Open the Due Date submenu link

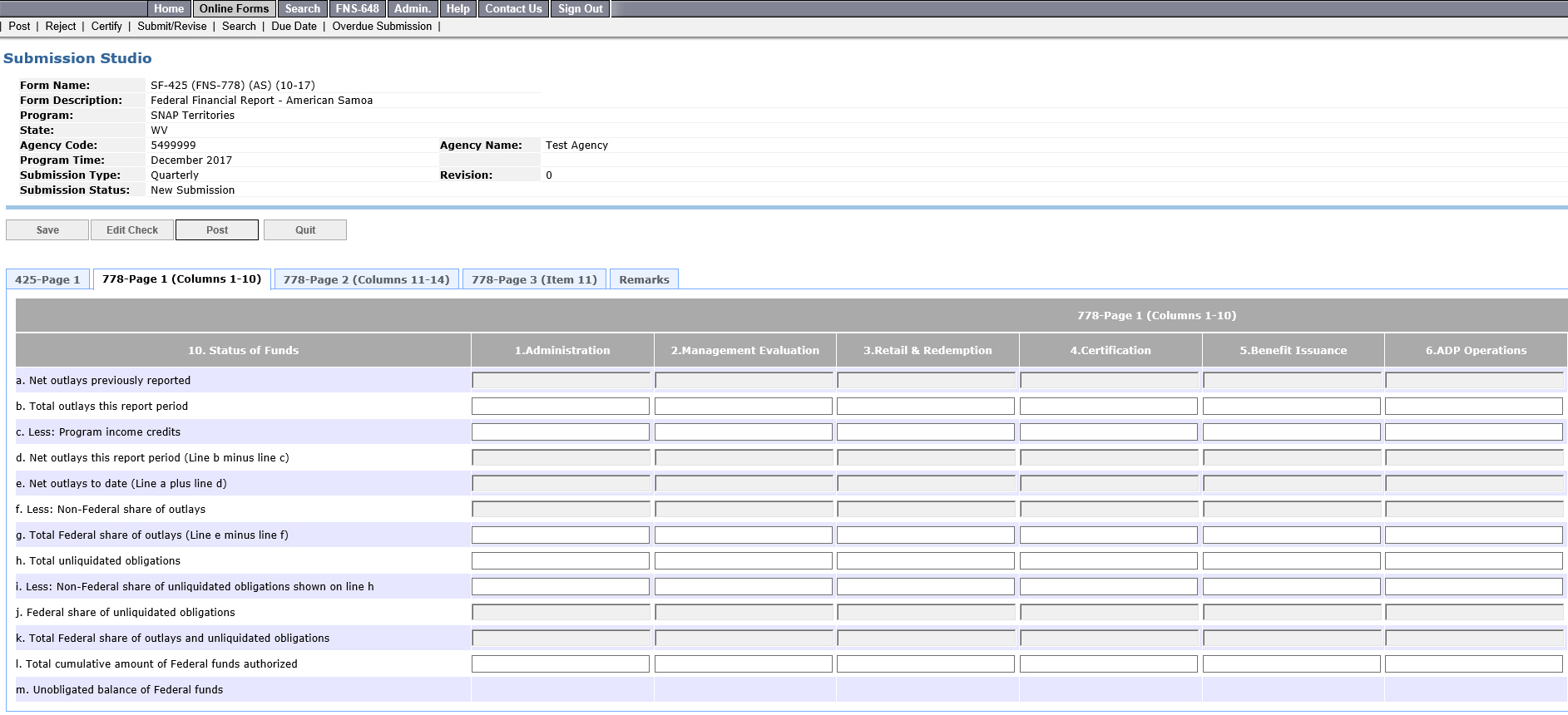pos(294,27)
